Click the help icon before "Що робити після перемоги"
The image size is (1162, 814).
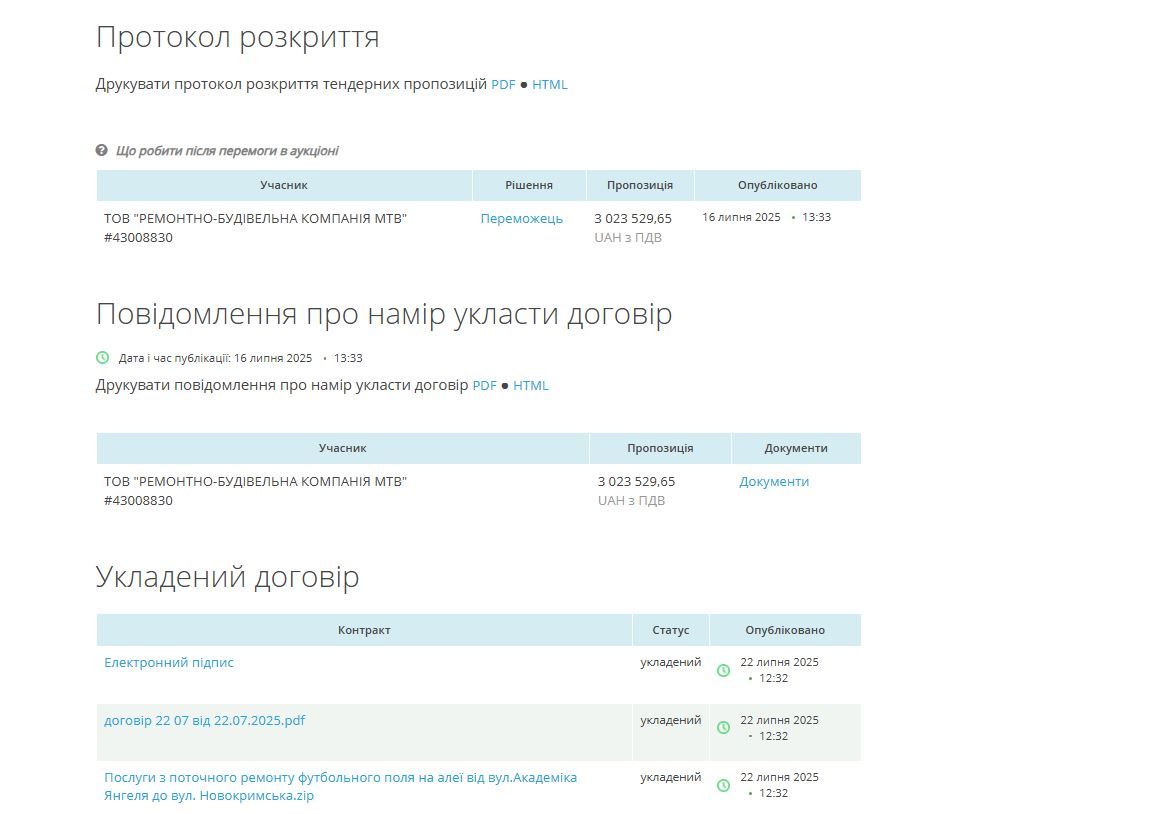tap(100, 150)
